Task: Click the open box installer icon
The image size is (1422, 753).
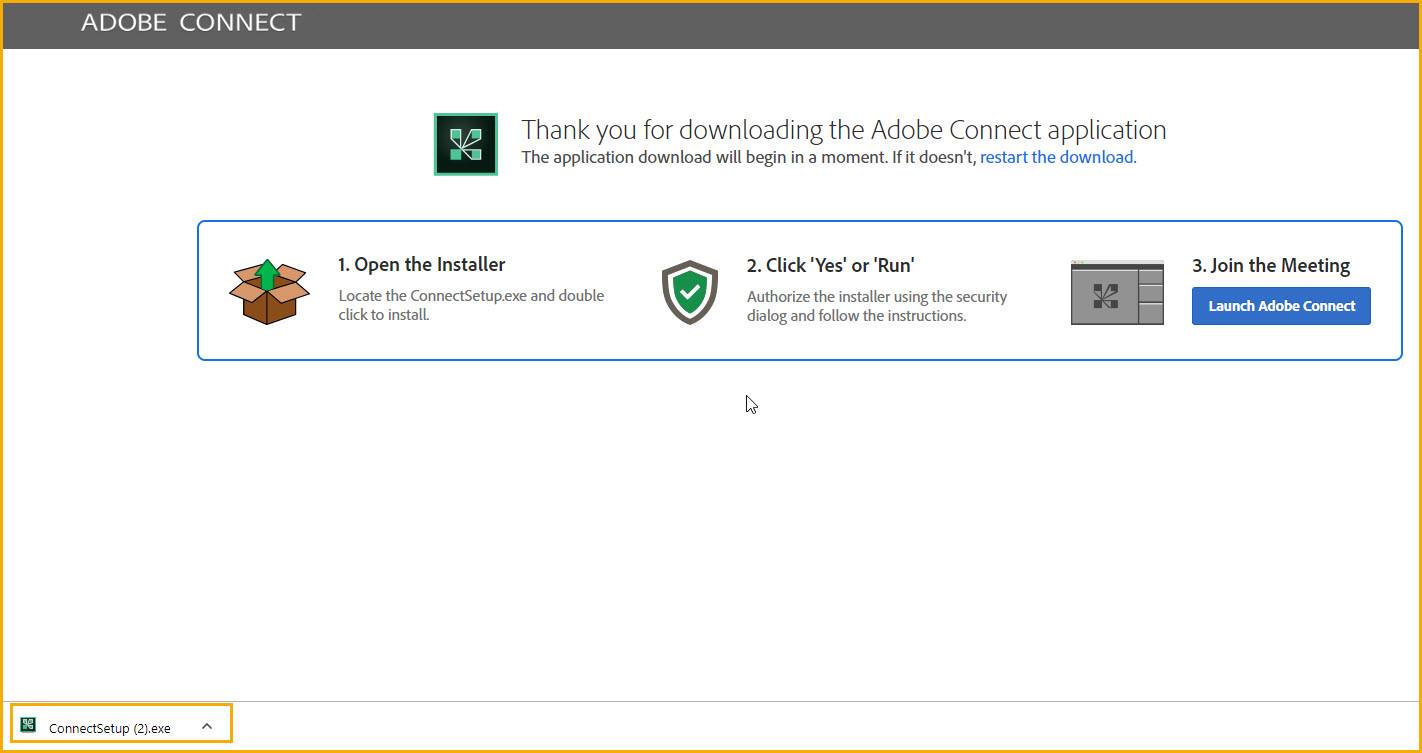Action: point(269,291)
